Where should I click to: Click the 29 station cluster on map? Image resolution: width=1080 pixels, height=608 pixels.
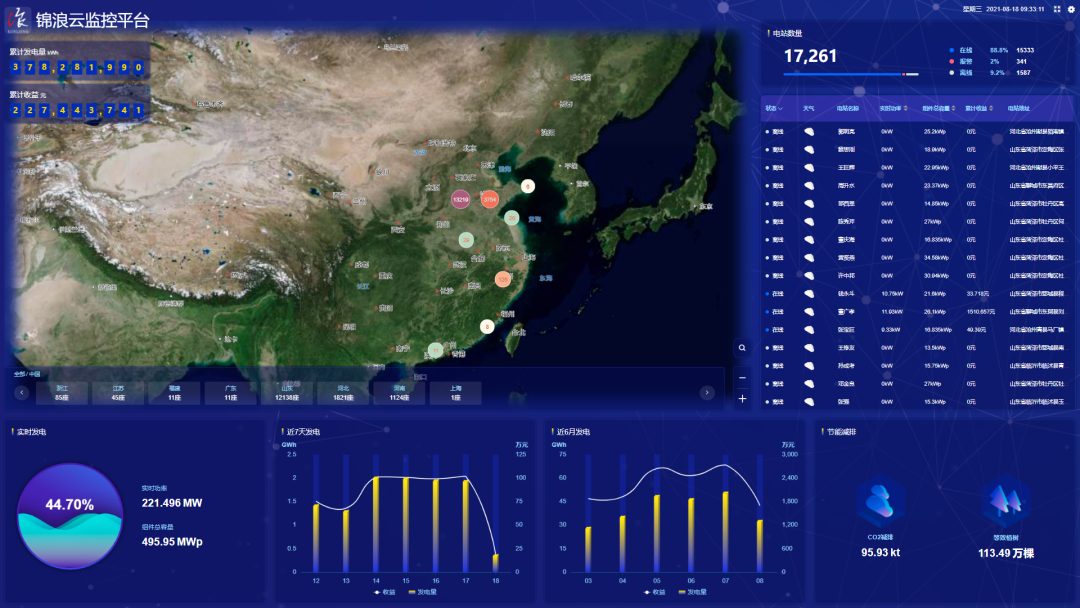click(466, 240)
